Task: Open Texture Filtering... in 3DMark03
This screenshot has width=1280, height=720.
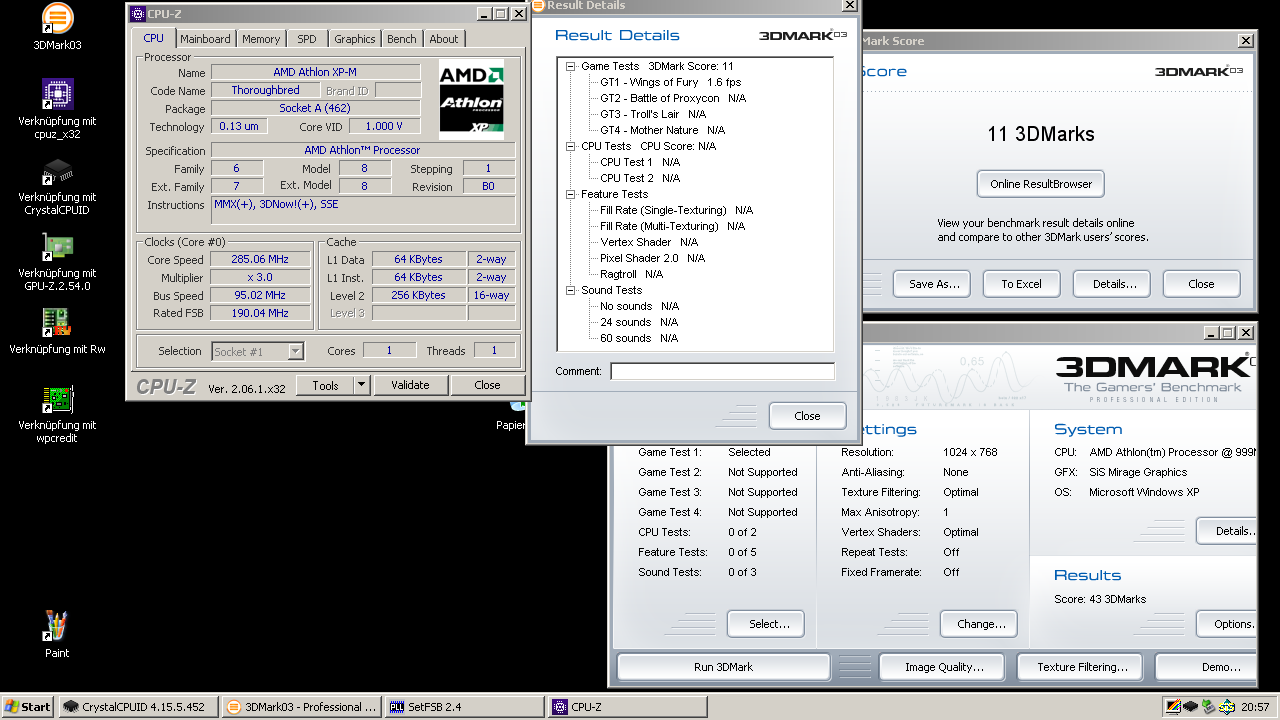Action: click(1082, 667)
